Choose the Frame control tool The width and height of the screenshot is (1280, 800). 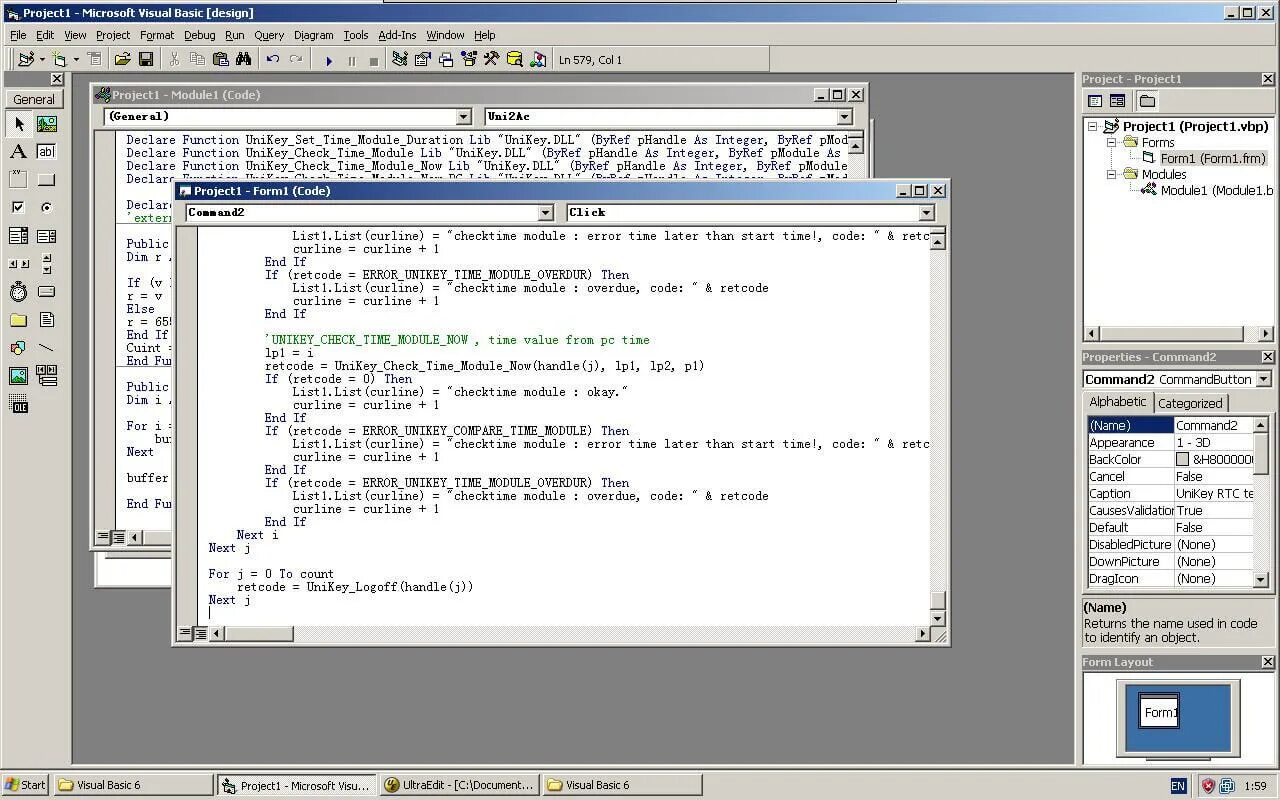pos(18,180)
